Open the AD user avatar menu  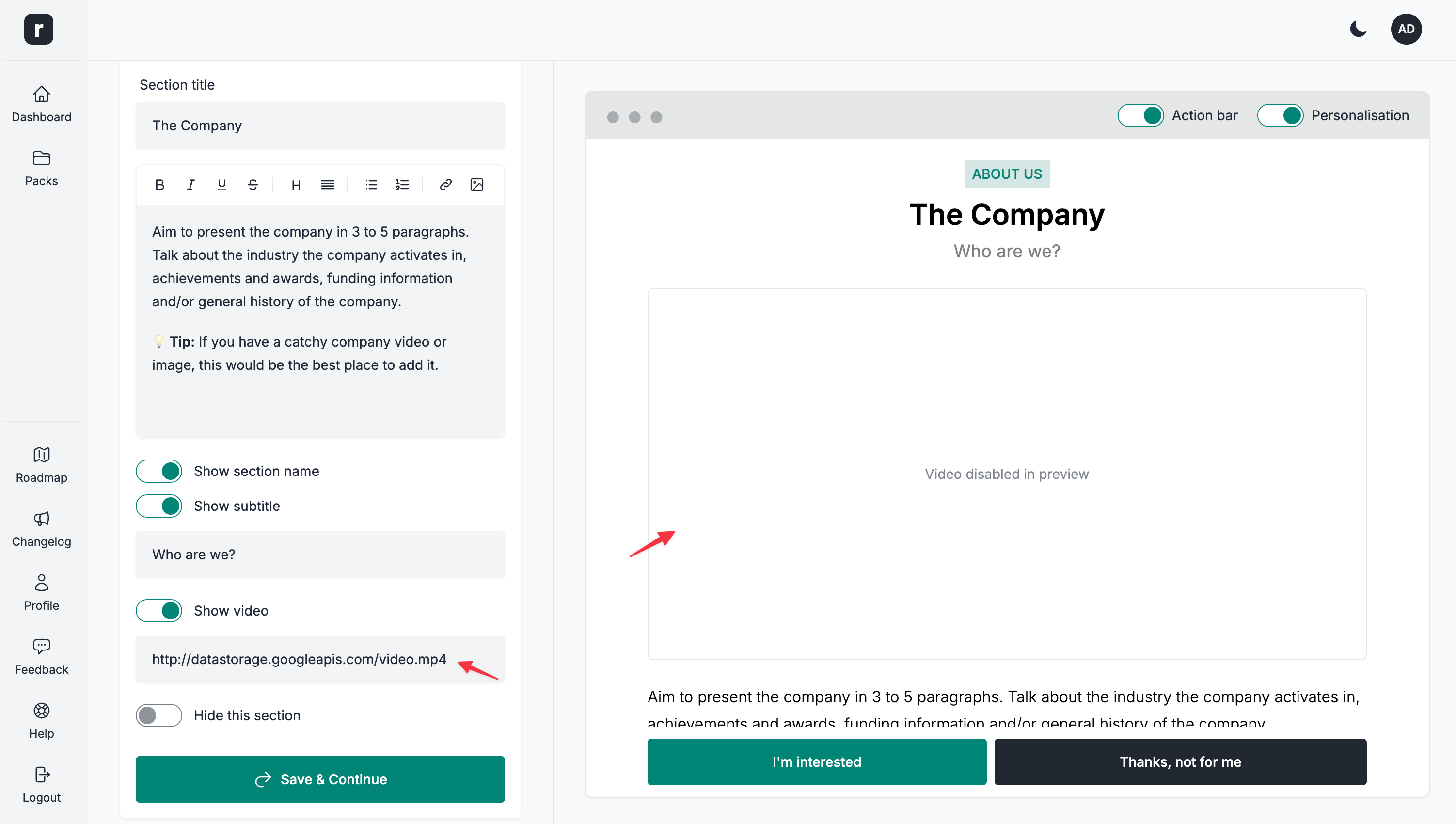pos(1406,29)
